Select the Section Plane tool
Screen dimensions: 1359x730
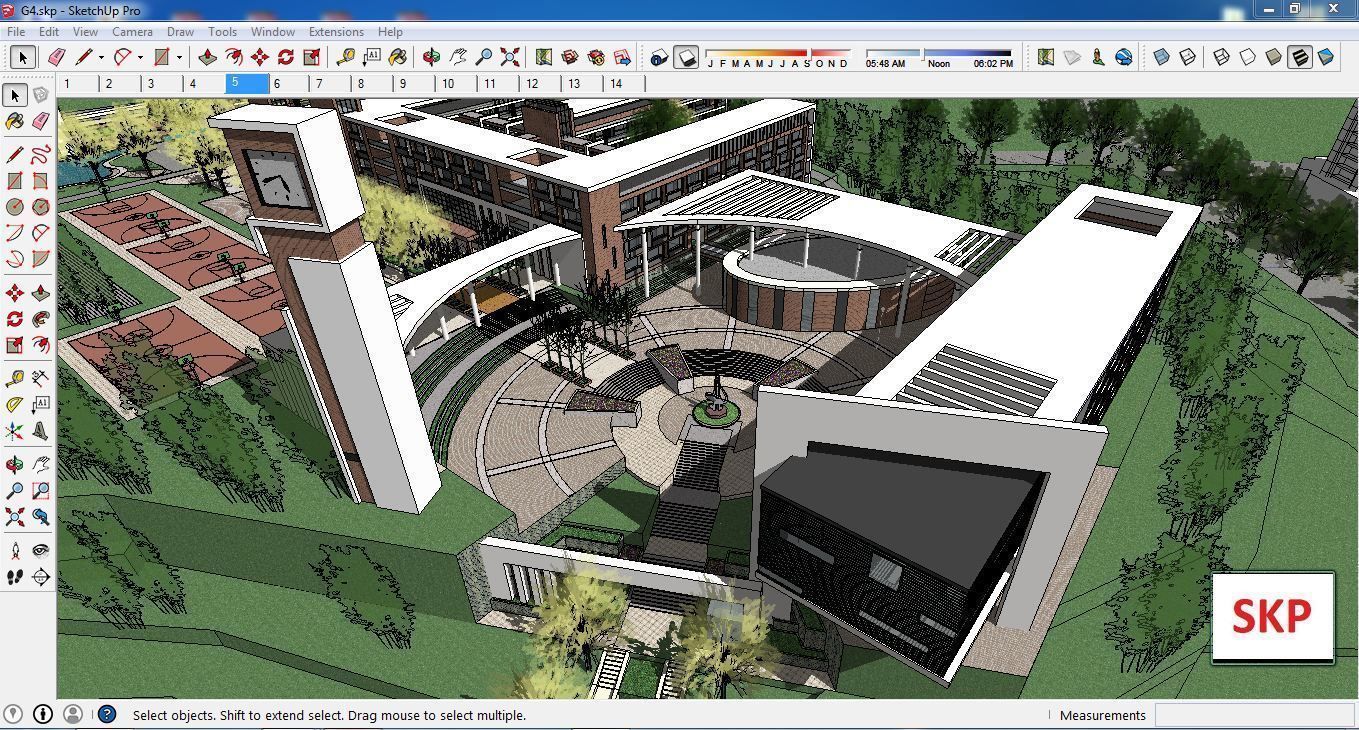coord(40,577)
